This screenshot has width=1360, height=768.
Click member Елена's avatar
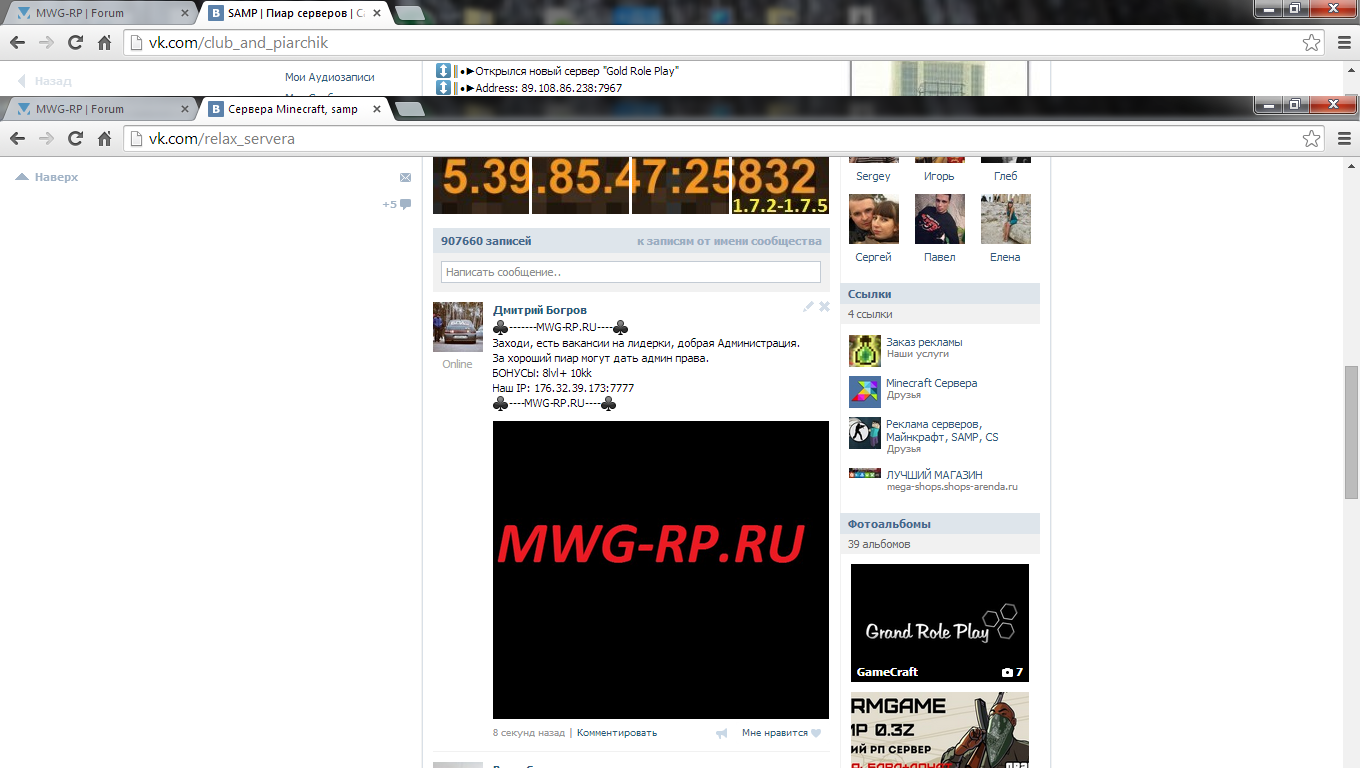[1006, 219]
